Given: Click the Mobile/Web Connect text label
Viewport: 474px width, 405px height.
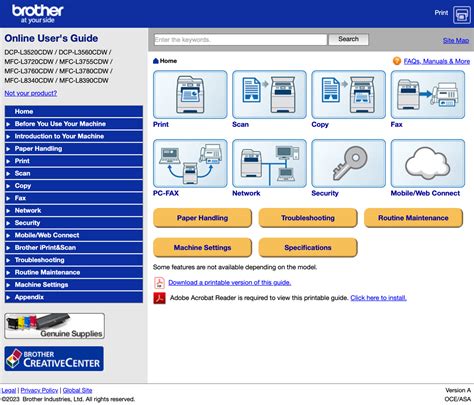Looking at the screenshot, I should tap(425, 193).
